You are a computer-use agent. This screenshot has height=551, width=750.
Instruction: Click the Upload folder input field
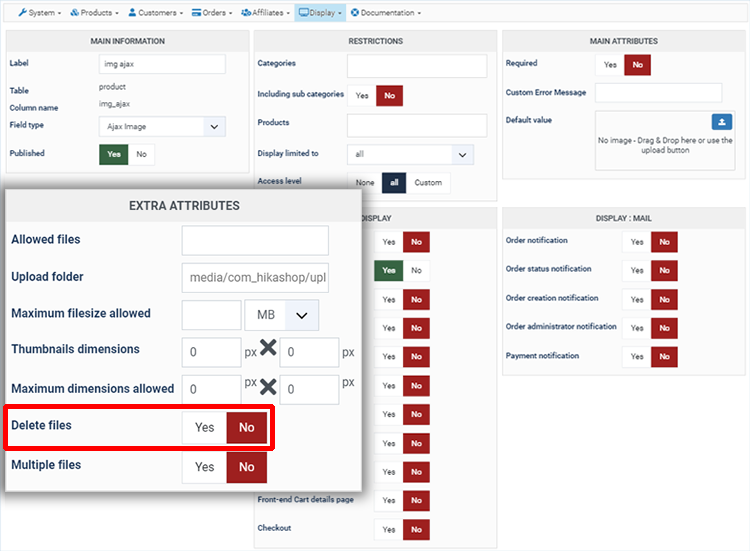pyautogui.click(x=255, y=278)
